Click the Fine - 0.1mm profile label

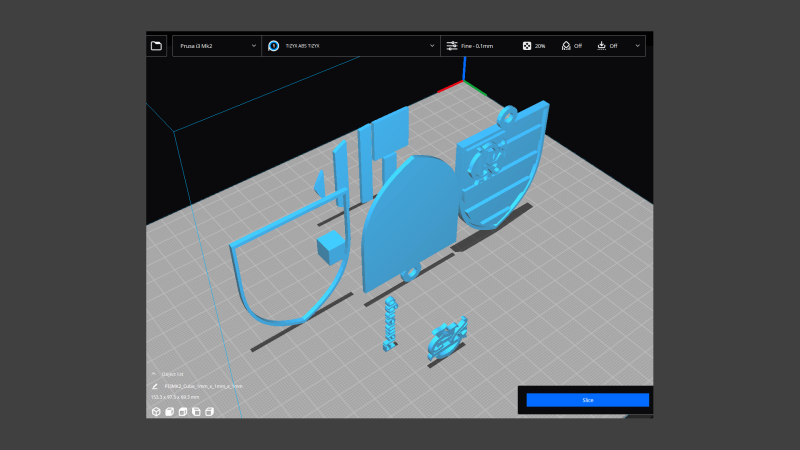coord(476,46)
